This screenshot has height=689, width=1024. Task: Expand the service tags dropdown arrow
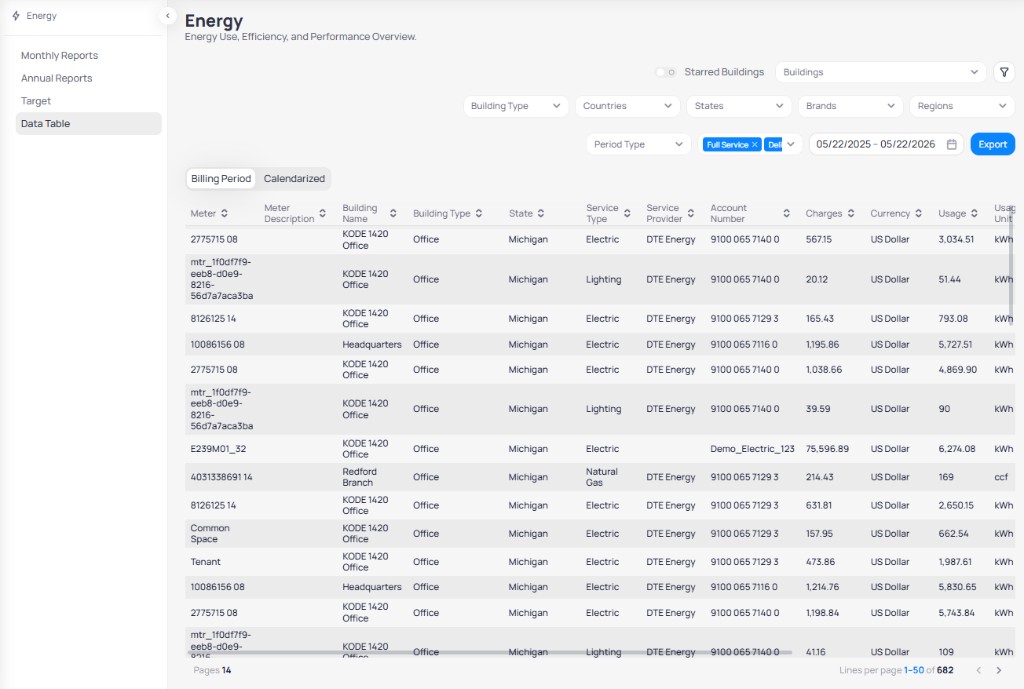tap(791, 144)
